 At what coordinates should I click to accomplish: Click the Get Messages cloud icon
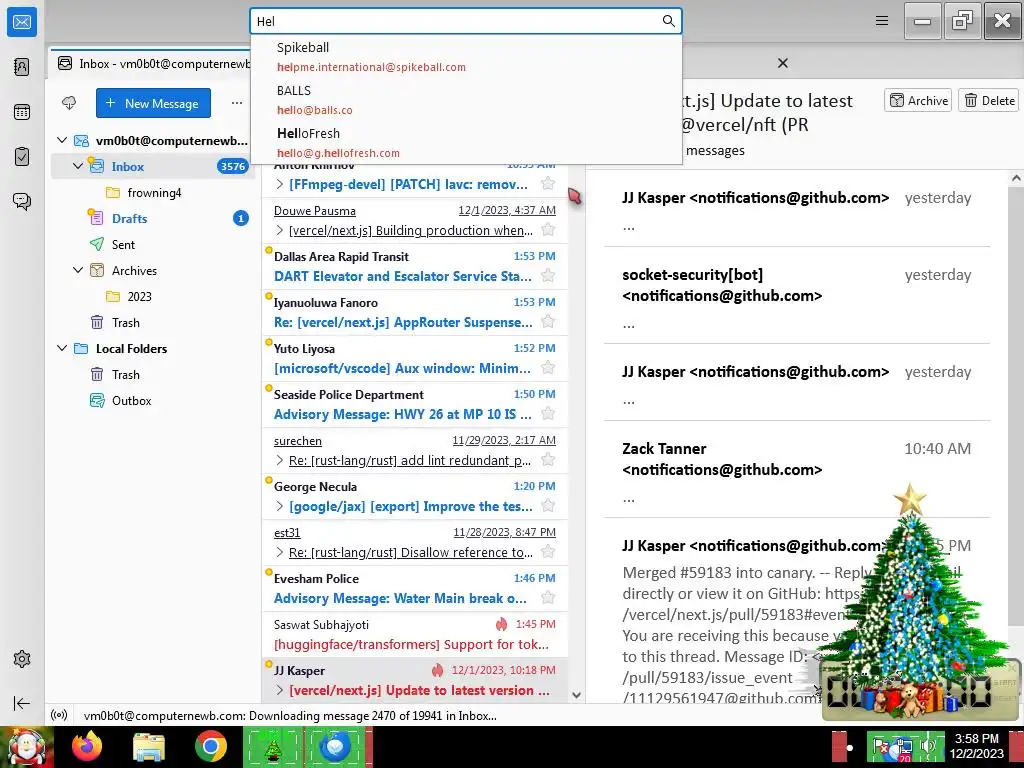pyautogui.click(x=69, y=103)
